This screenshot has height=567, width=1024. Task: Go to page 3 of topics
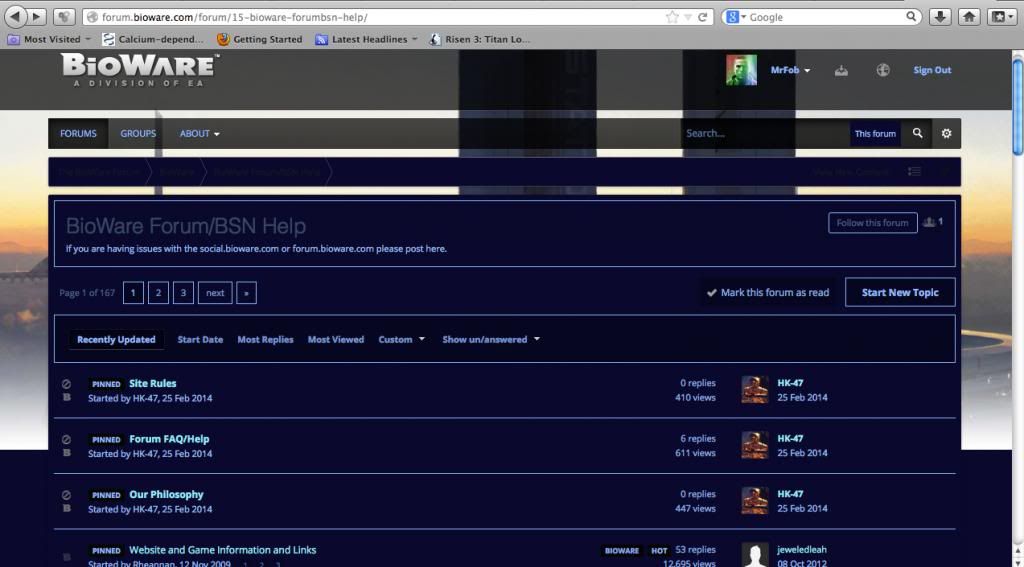tap(184, 293)
